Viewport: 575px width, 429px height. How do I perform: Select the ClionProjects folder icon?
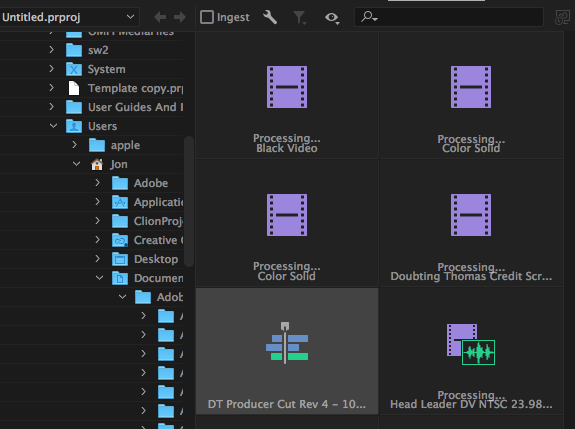click(120, 221)
